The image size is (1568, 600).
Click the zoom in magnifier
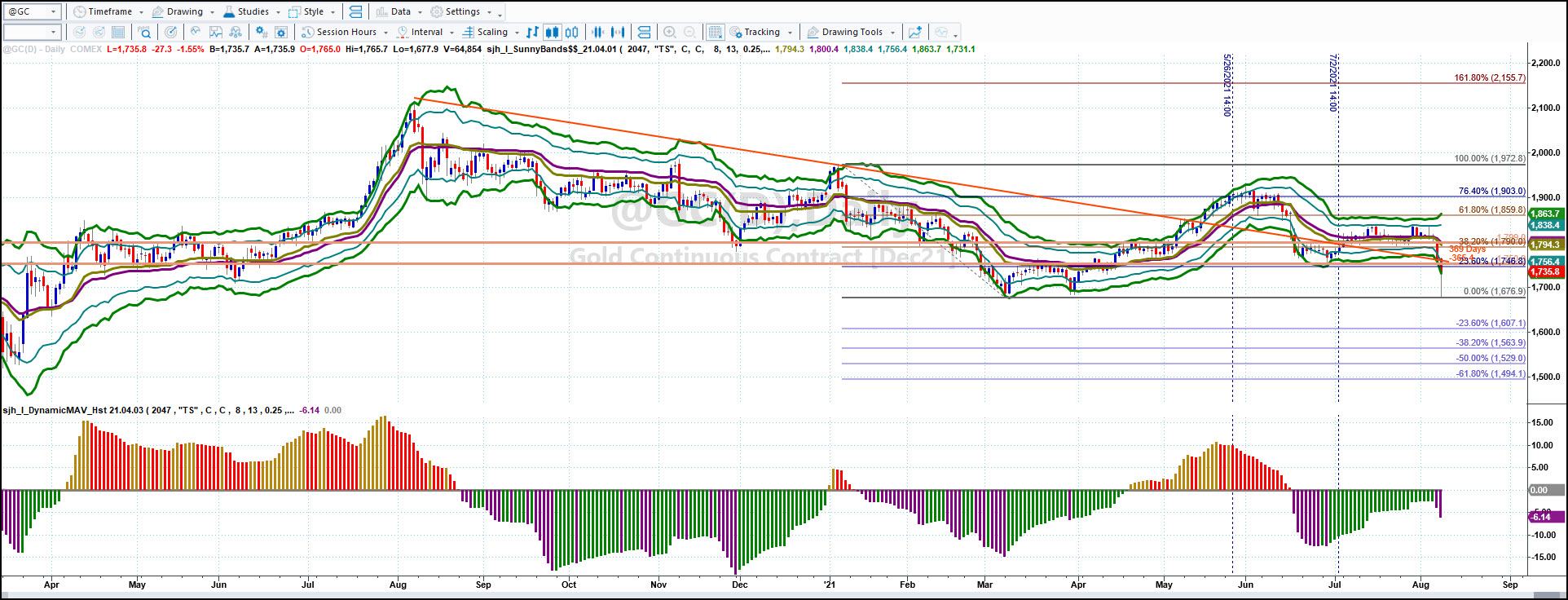pyautogui.click(x=670, y=32)
